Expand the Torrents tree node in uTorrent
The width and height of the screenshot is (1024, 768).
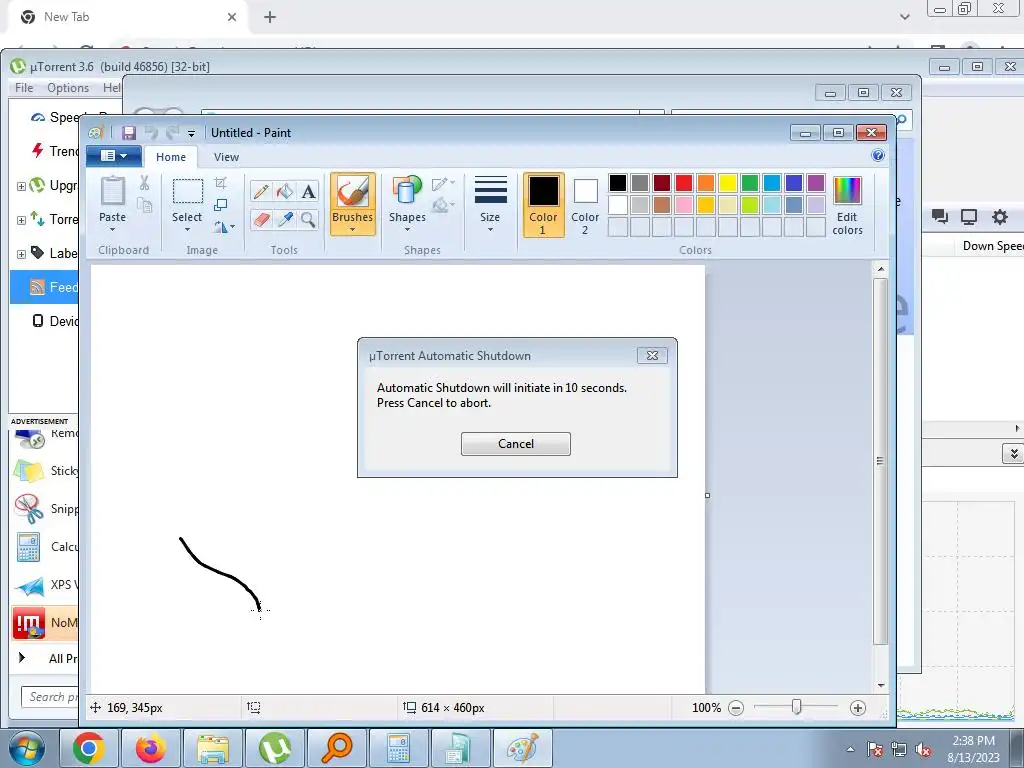pyautogui.click(x=21, y=220)
